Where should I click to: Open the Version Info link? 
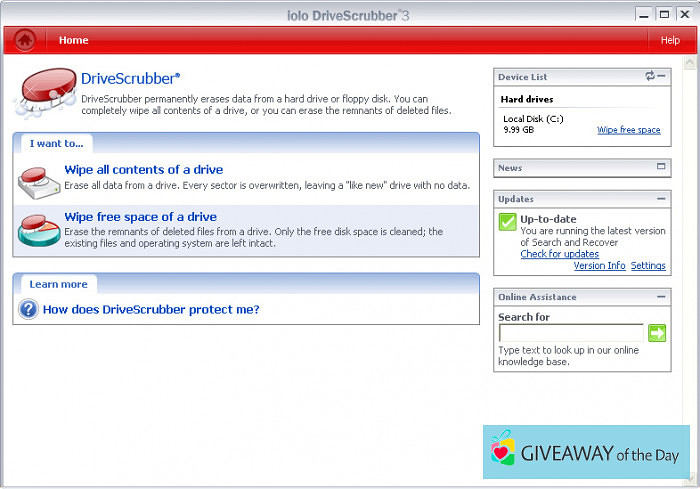[x=599, y=266]
